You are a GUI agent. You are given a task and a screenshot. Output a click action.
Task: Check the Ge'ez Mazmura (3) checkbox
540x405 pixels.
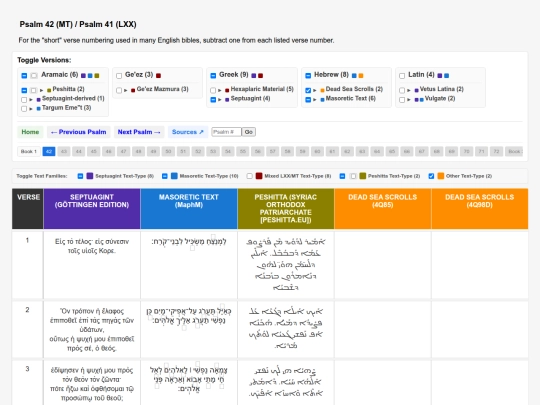click(x=119, y=90)
